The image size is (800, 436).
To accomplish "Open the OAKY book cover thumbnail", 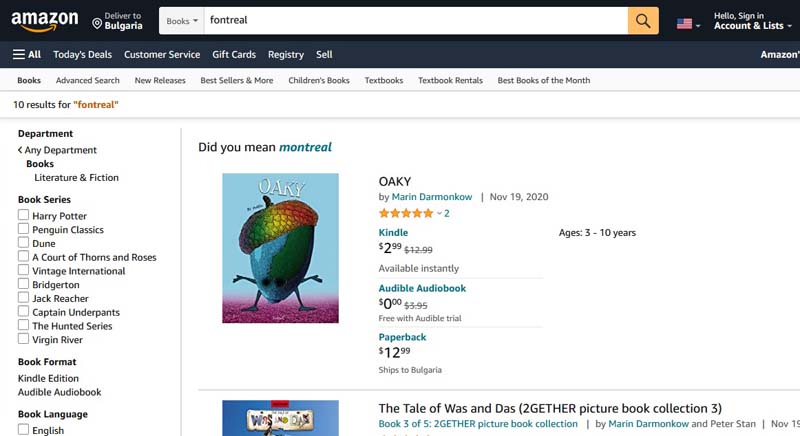I will click(x=280, y=248).
